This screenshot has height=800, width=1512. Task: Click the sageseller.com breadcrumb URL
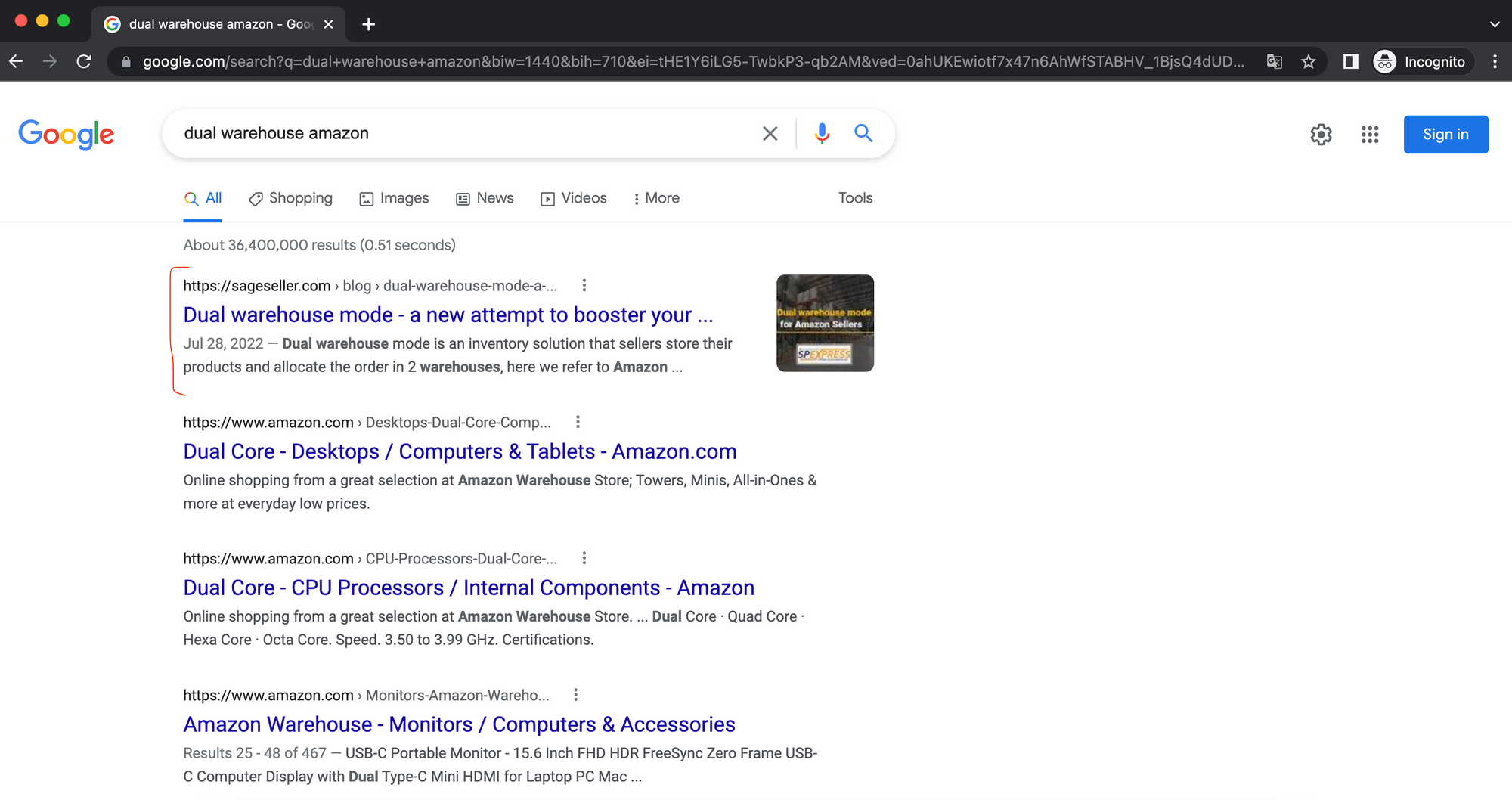coord(370,286)
